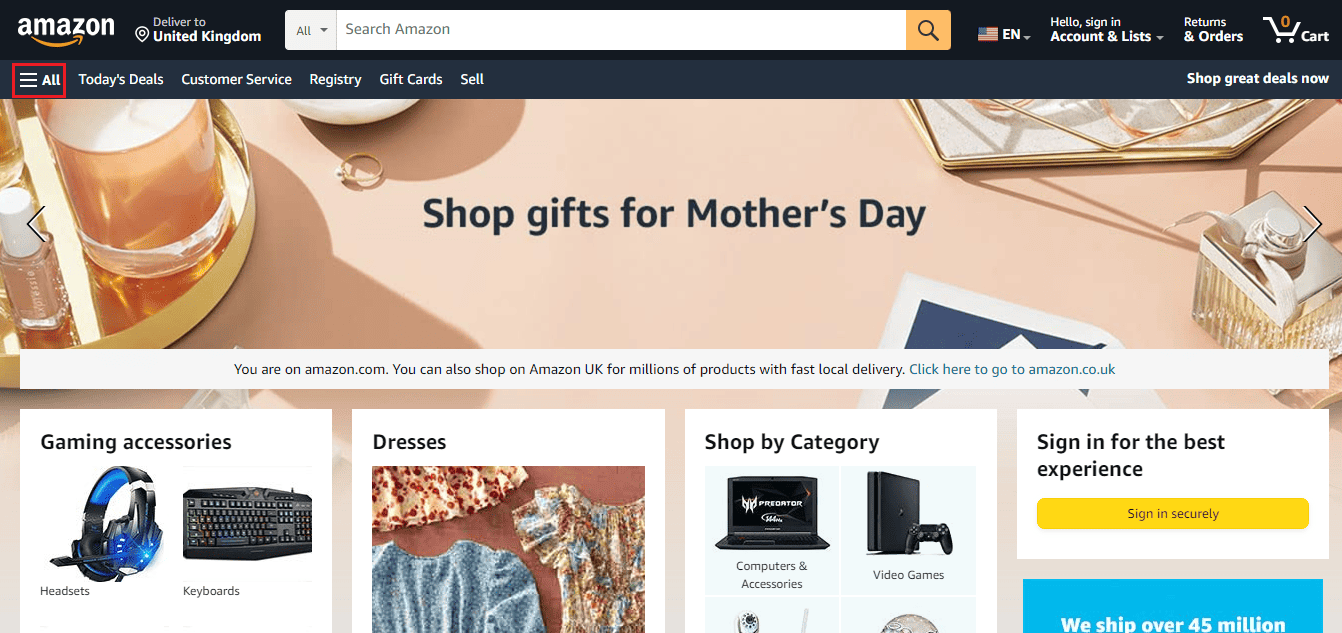The height and width of the screenshot is (633, 1342).
Task: Show the previous banner with the left arrow
Action: pos(36,225)
